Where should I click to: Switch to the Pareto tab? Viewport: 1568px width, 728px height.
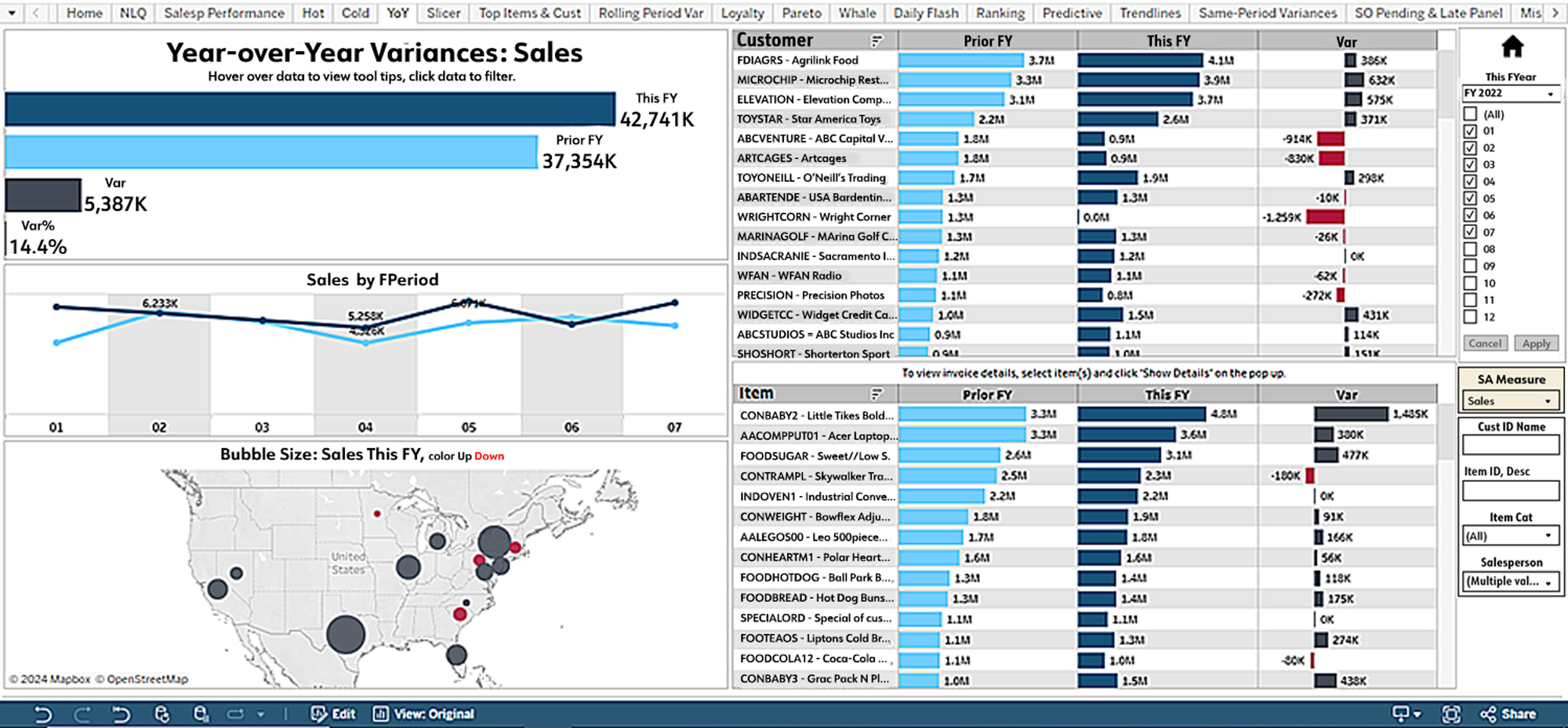[x=801, y=13]
